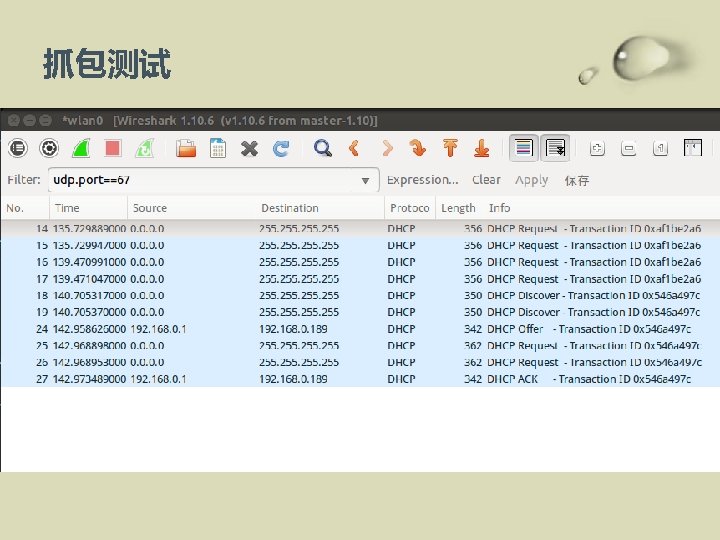
Task: Jump to last packet down arrow
Action: point(481,148)
